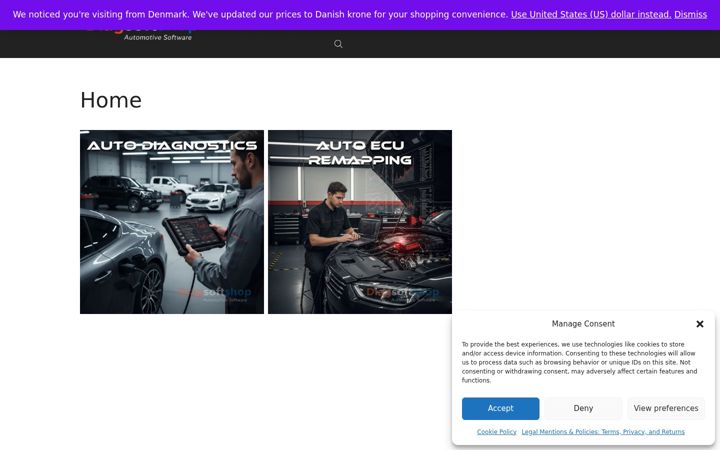Open the Cookie Policy link
This screenshot has height=450, width=720.
(496, 432)
